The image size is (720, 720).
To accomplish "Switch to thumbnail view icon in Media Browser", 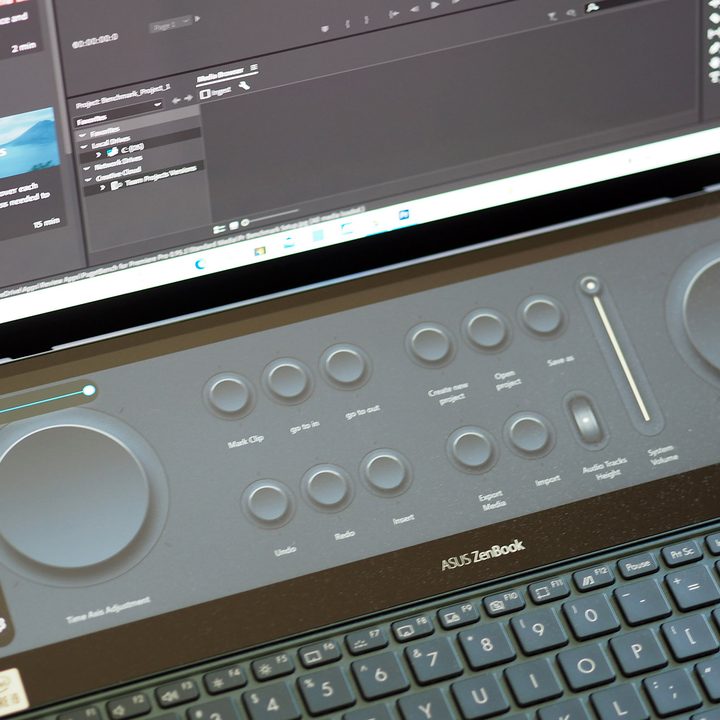I will point(233,225).
